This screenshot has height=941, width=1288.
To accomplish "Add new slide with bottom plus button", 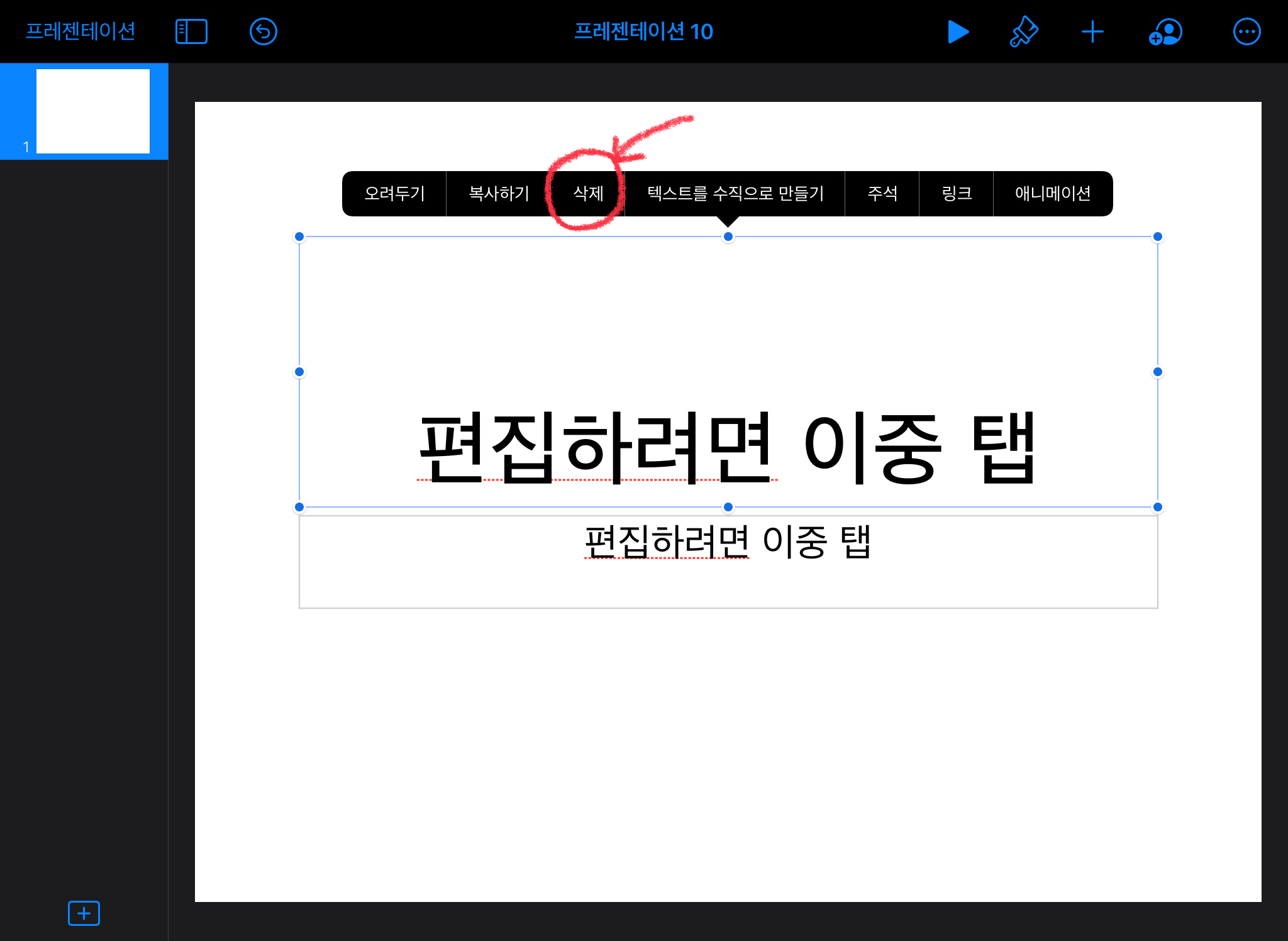I will click(x=84, y=913).
